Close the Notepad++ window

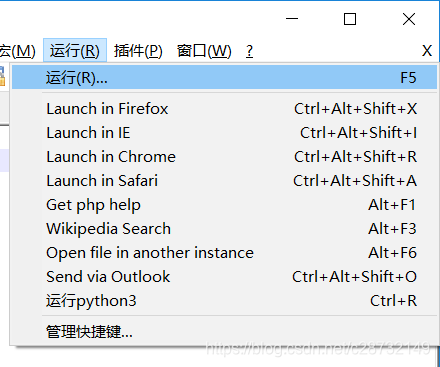tap(409, 19)
